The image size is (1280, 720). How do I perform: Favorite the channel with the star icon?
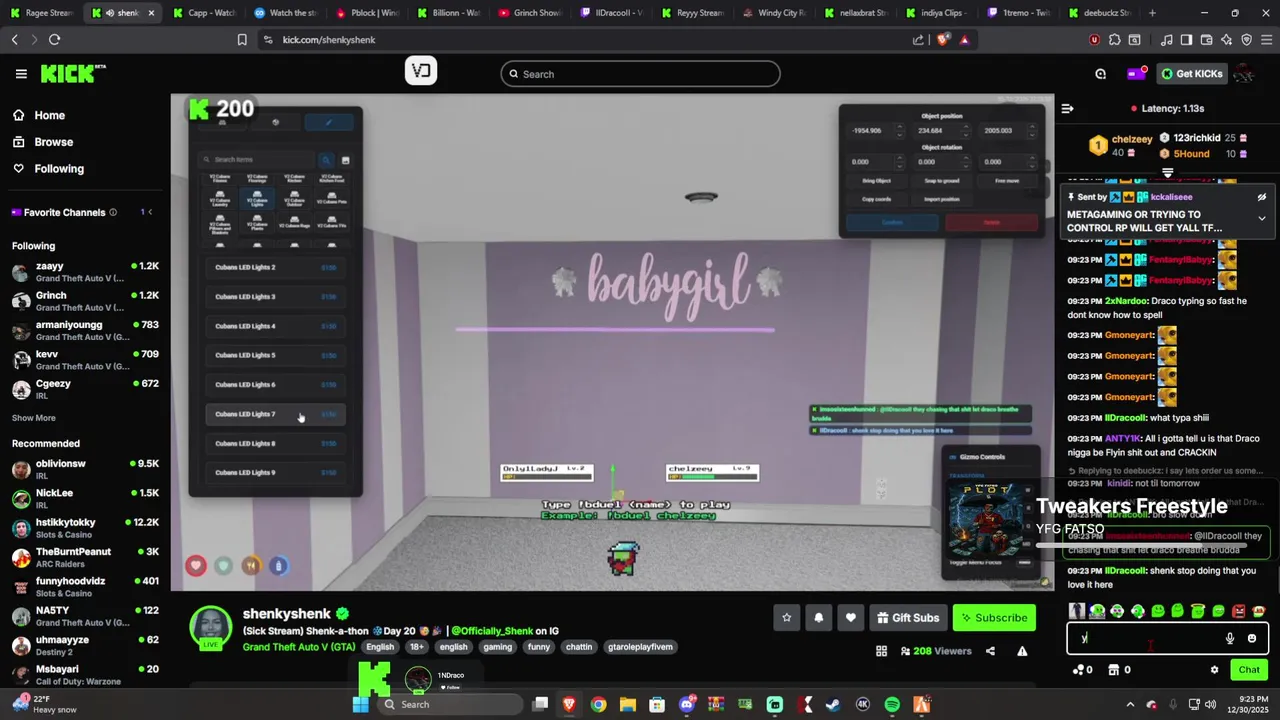(x=786, y=618)
